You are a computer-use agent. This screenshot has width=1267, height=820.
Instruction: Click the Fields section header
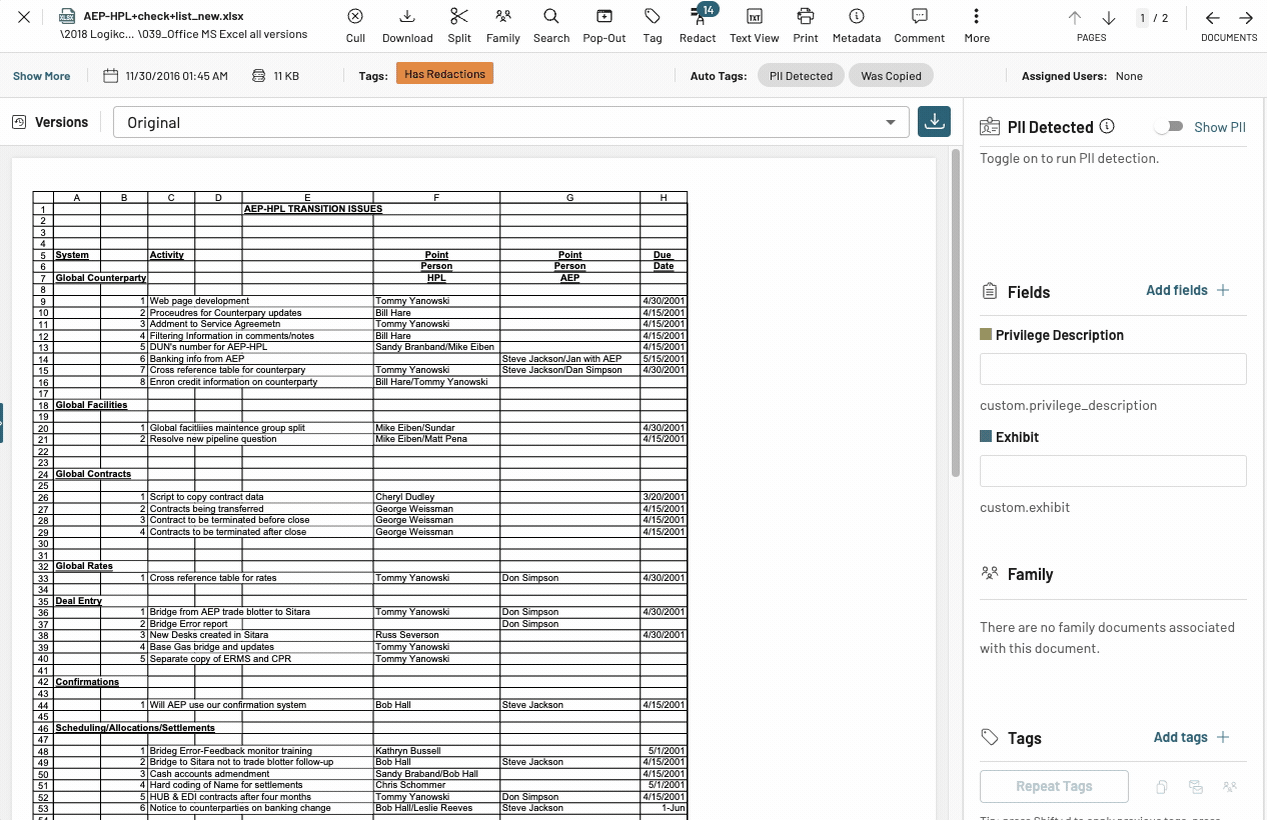(1028, 292)
